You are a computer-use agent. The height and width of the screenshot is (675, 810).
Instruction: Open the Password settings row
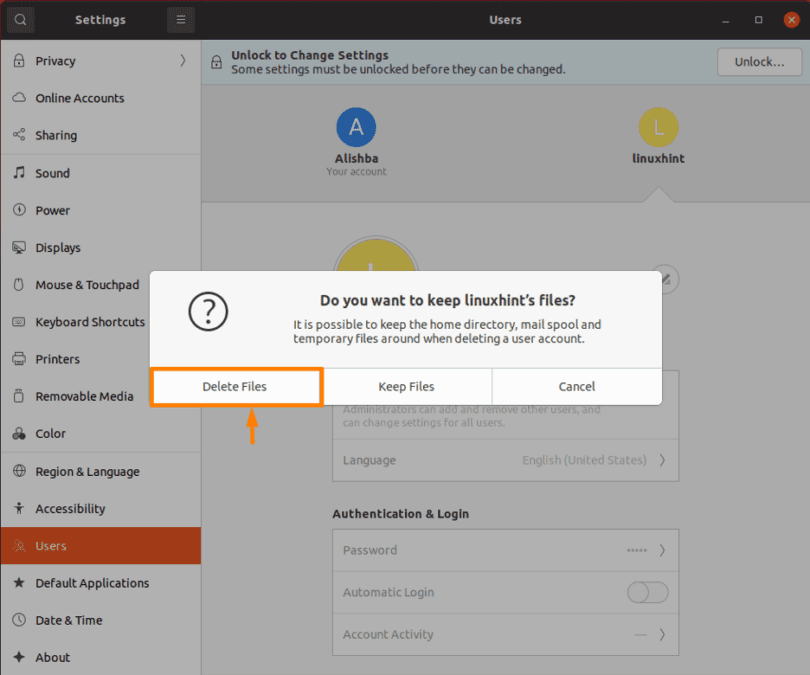click(505, 550)
